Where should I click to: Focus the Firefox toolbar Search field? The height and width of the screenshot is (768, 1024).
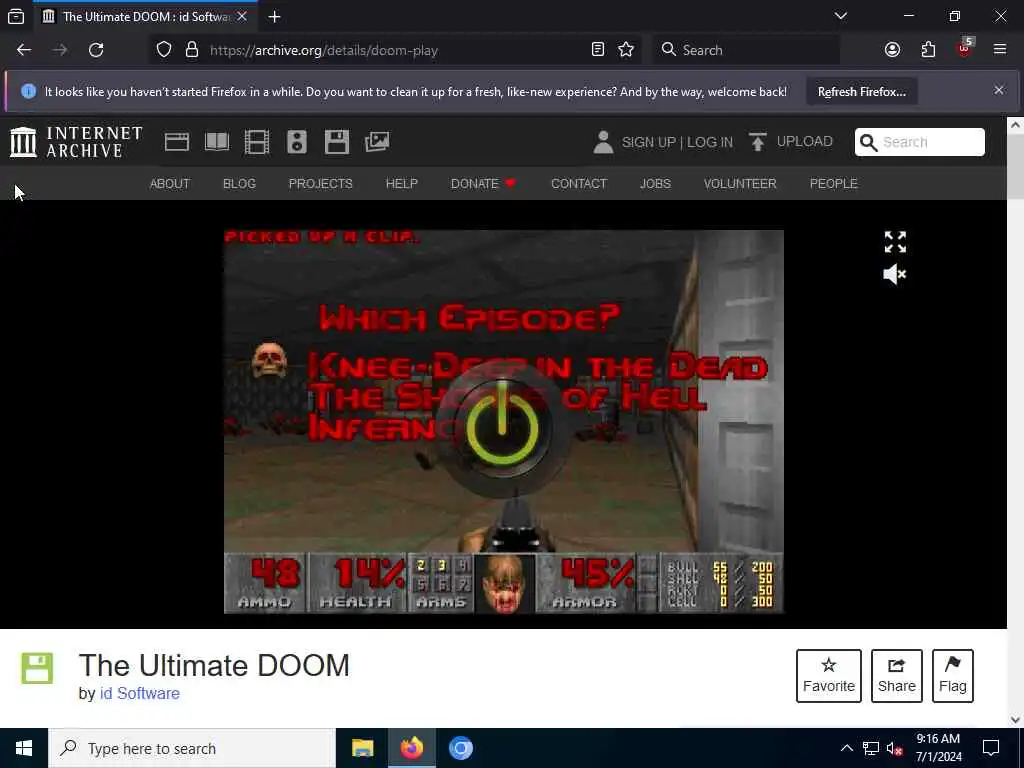[x=746, y=50]
